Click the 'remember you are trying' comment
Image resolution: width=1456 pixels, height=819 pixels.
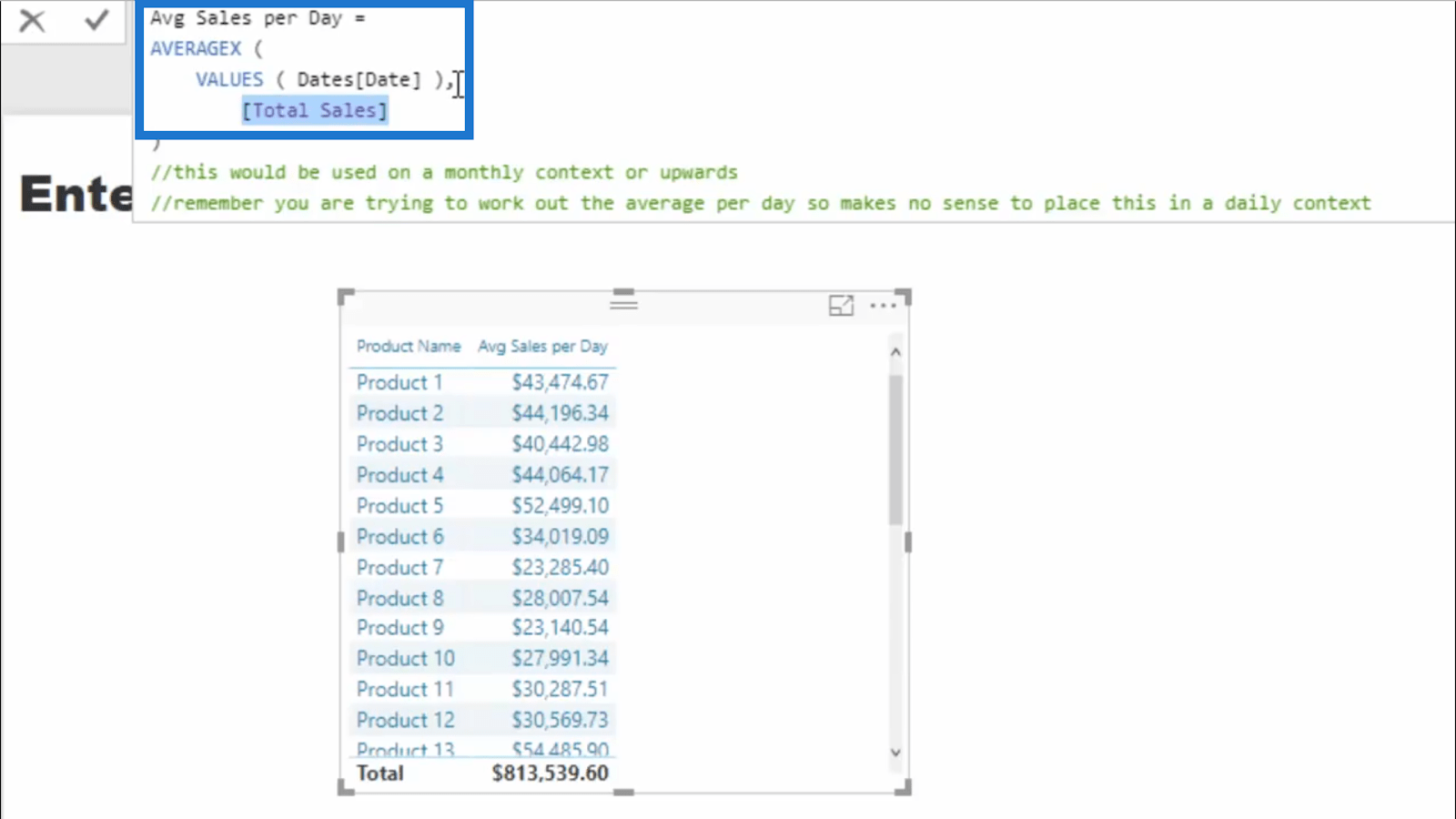761,203
